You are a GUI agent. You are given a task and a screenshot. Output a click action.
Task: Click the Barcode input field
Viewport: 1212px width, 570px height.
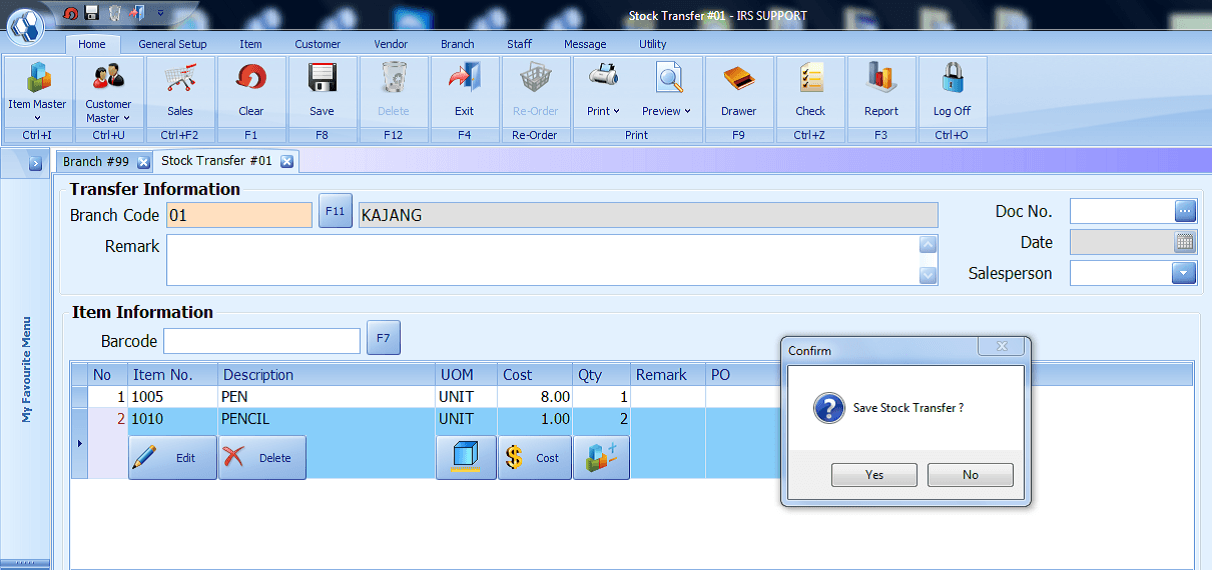pos(262,341)
